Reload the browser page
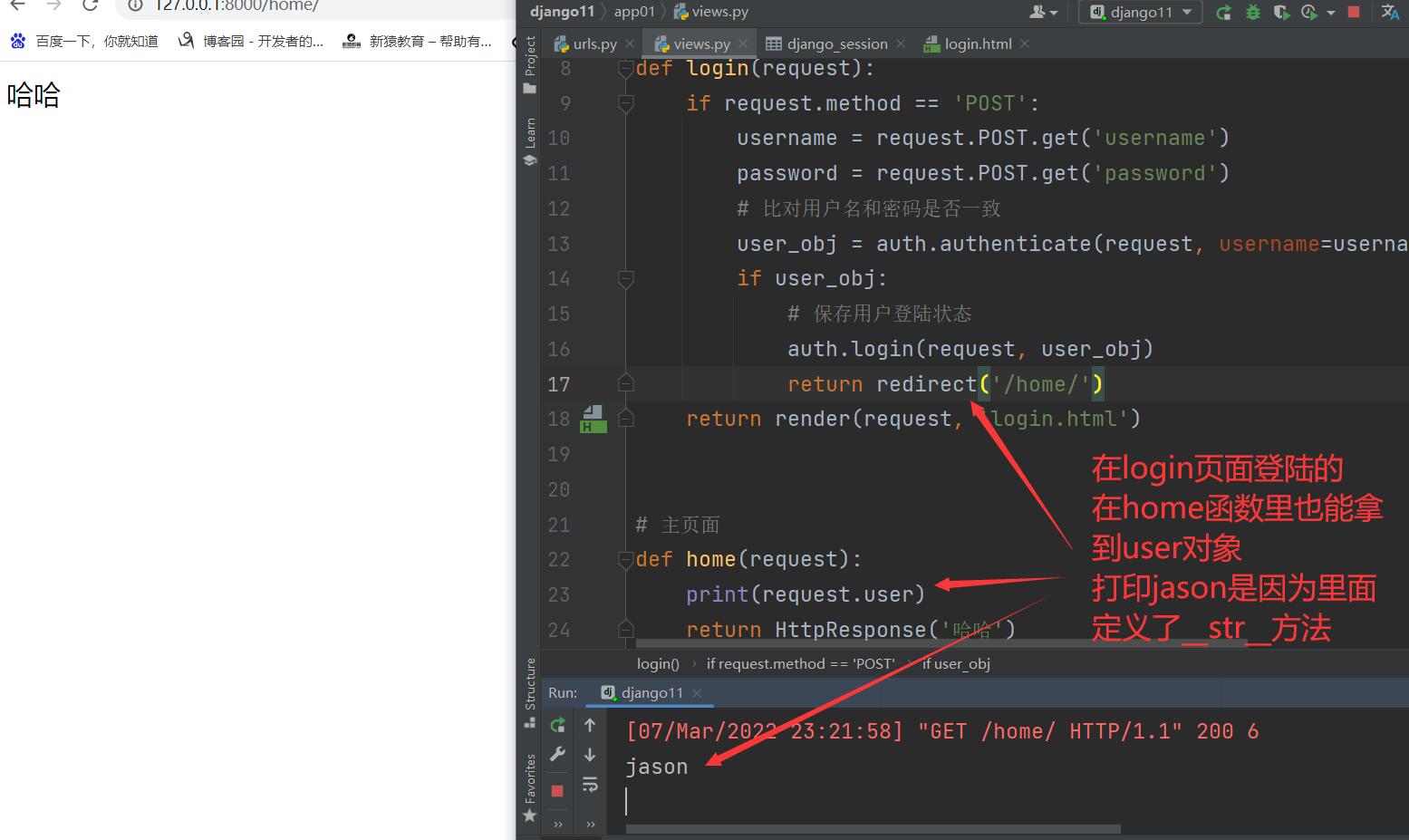The image size is (1409, 840). (x=90, y=5)
